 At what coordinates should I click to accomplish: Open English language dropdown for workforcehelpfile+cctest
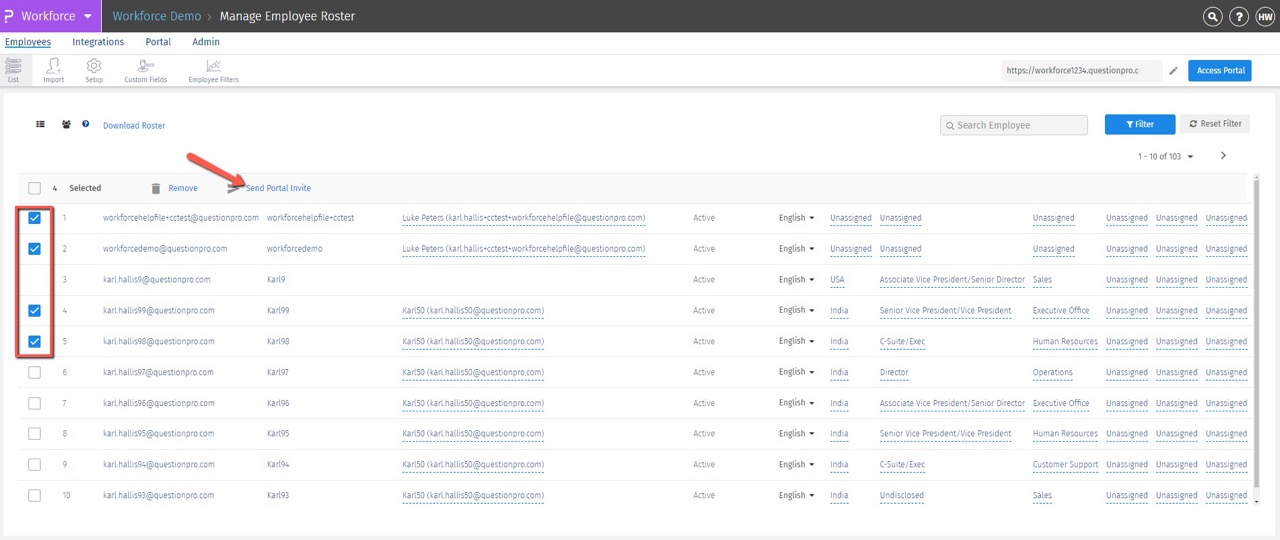click(796, 218)
